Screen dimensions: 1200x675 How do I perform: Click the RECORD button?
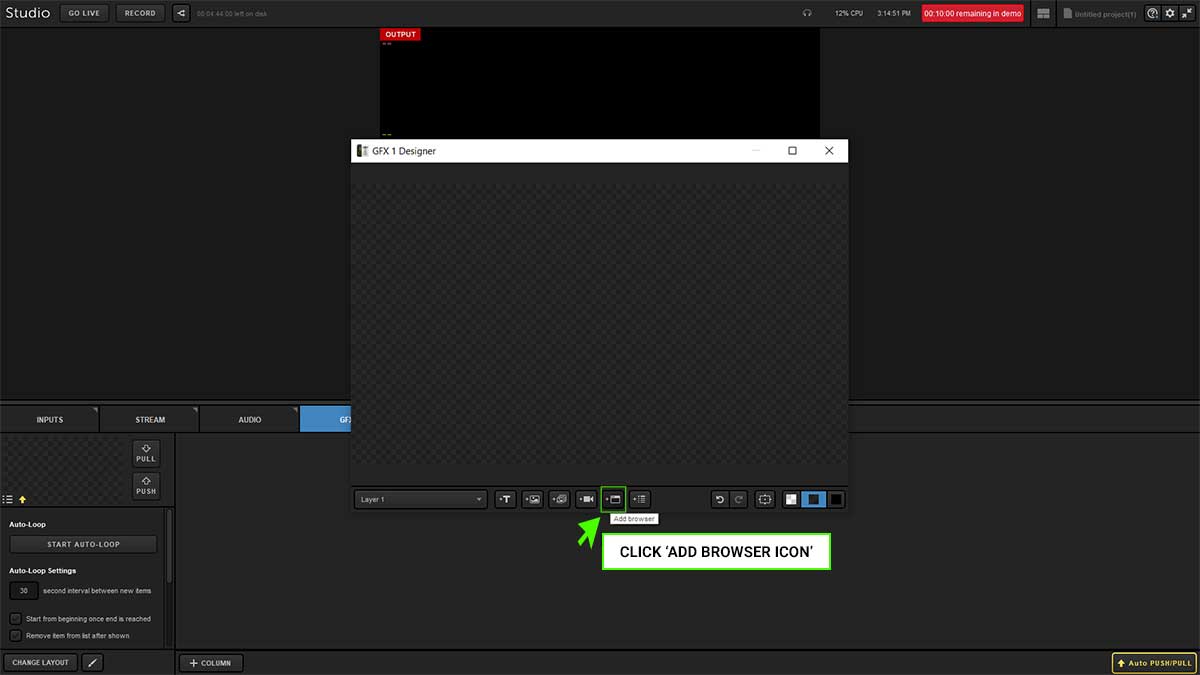[x=140, y=13]
